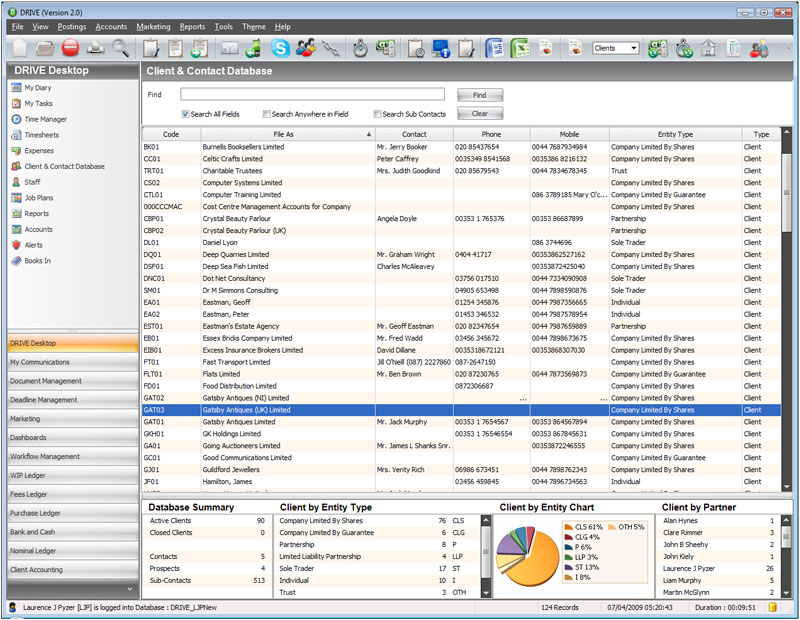Sort table by the File As column header
The height and width of the screenshot is (620, 800).
point(288,134)
